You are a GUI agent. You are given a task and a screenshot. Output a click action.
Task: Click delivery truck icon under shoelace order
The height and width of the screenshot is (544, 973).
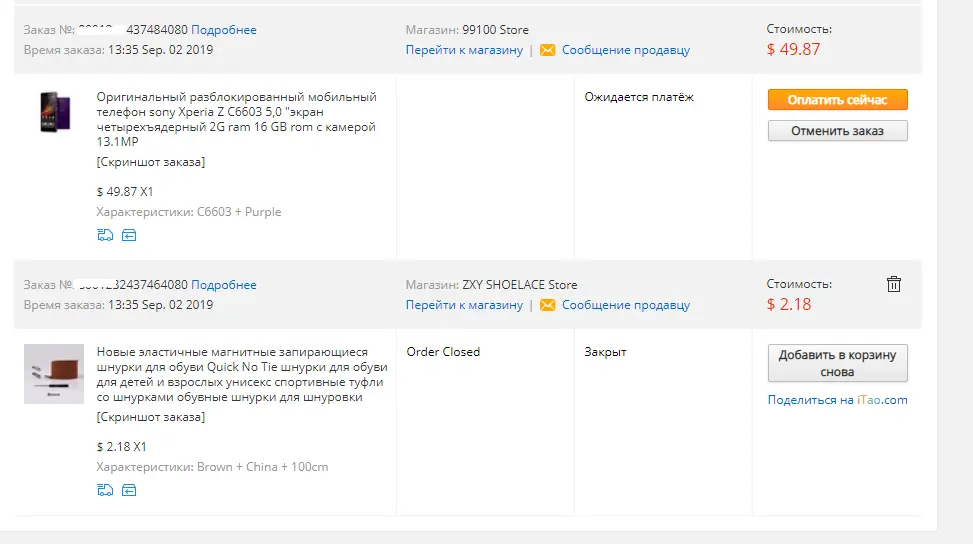tap(105, 490)
